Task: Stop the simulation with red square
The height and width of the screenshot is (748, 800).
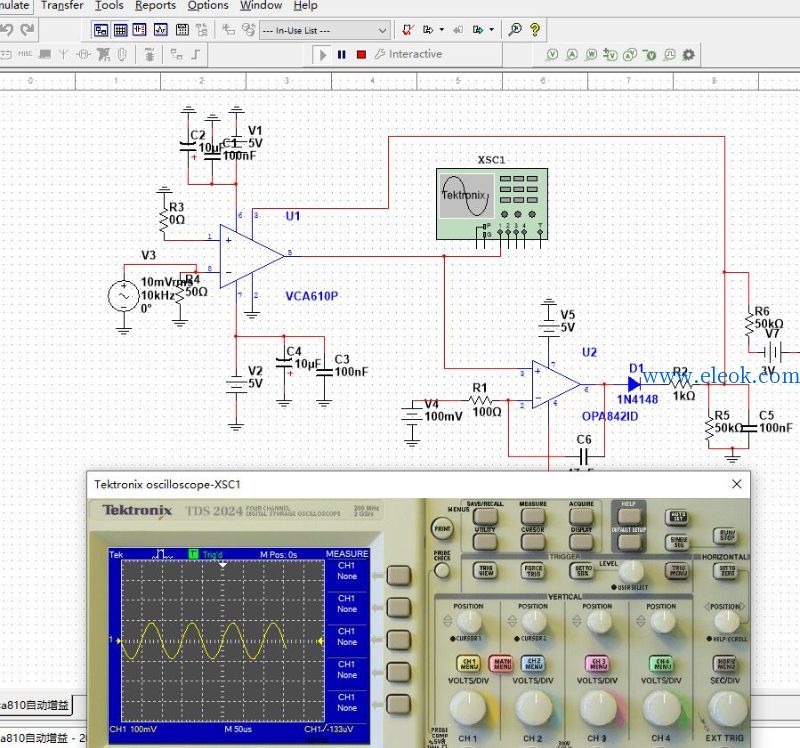Action: (x=361, y=55)
